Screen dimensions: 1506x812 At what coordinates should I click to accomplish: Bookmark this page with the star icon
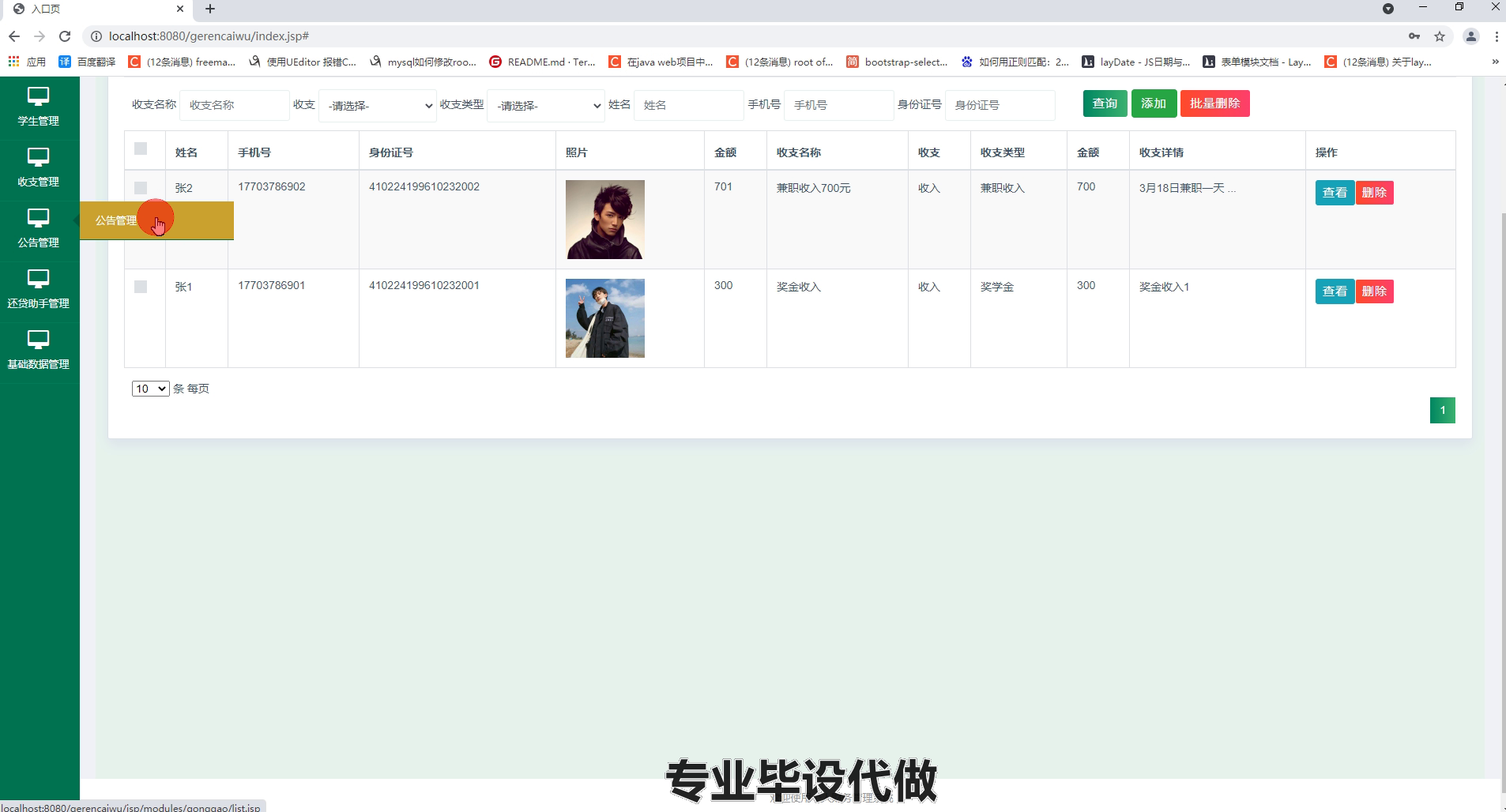click(x=1440, y=36)
